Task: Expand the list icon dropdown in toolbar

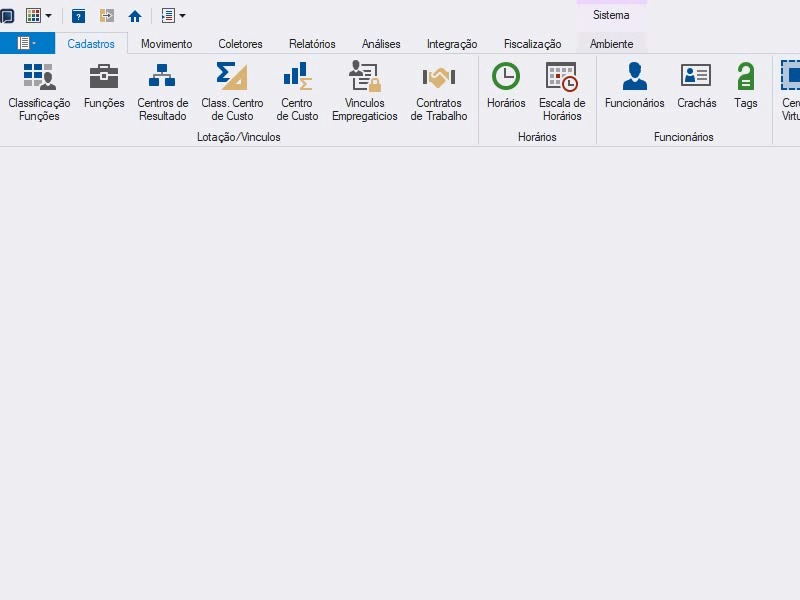Action: tap(182, 16)
